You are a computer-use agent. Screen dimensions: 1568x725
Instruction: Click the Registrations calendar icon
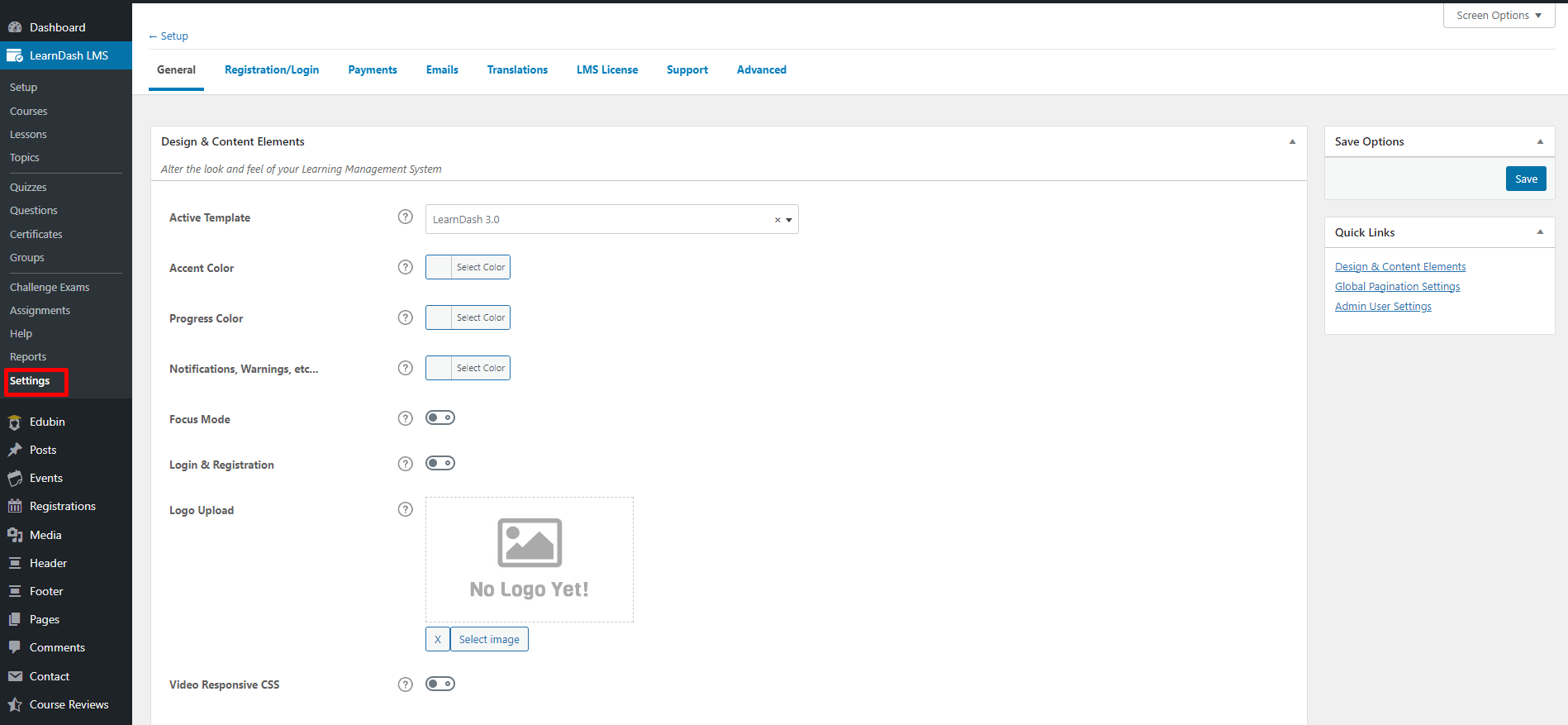pos(15,506)
